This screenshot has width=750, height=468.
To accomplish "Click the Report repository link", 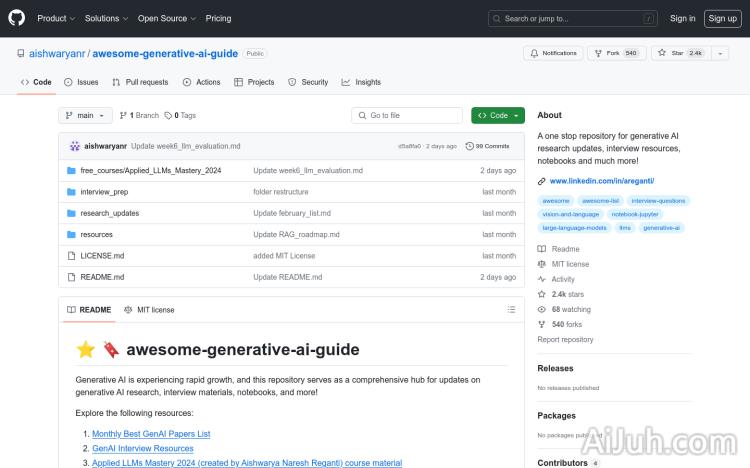I will pyautogui.click(x=565, y=339).
